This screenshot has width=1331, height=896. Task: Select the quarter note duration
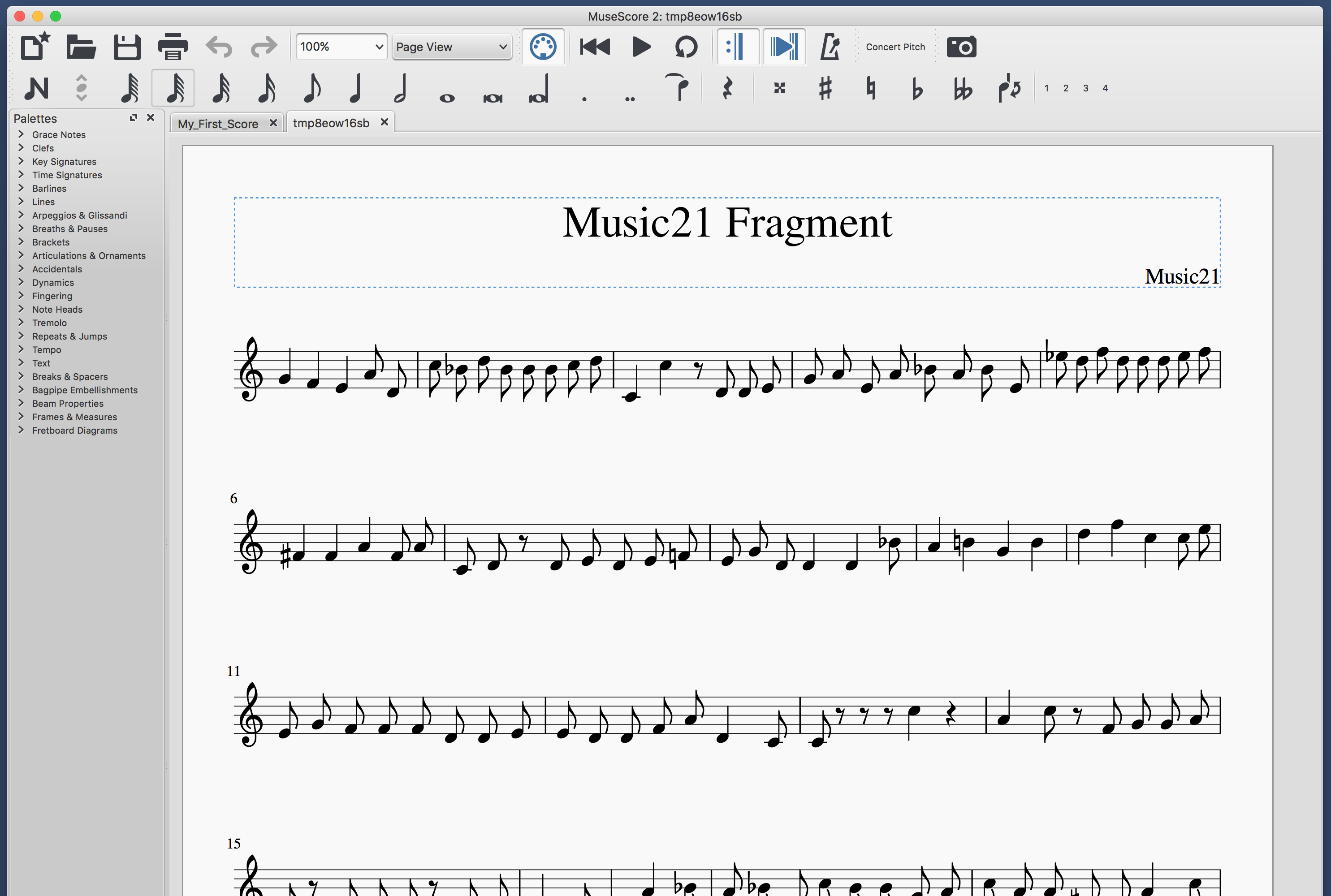coord(355,89)
